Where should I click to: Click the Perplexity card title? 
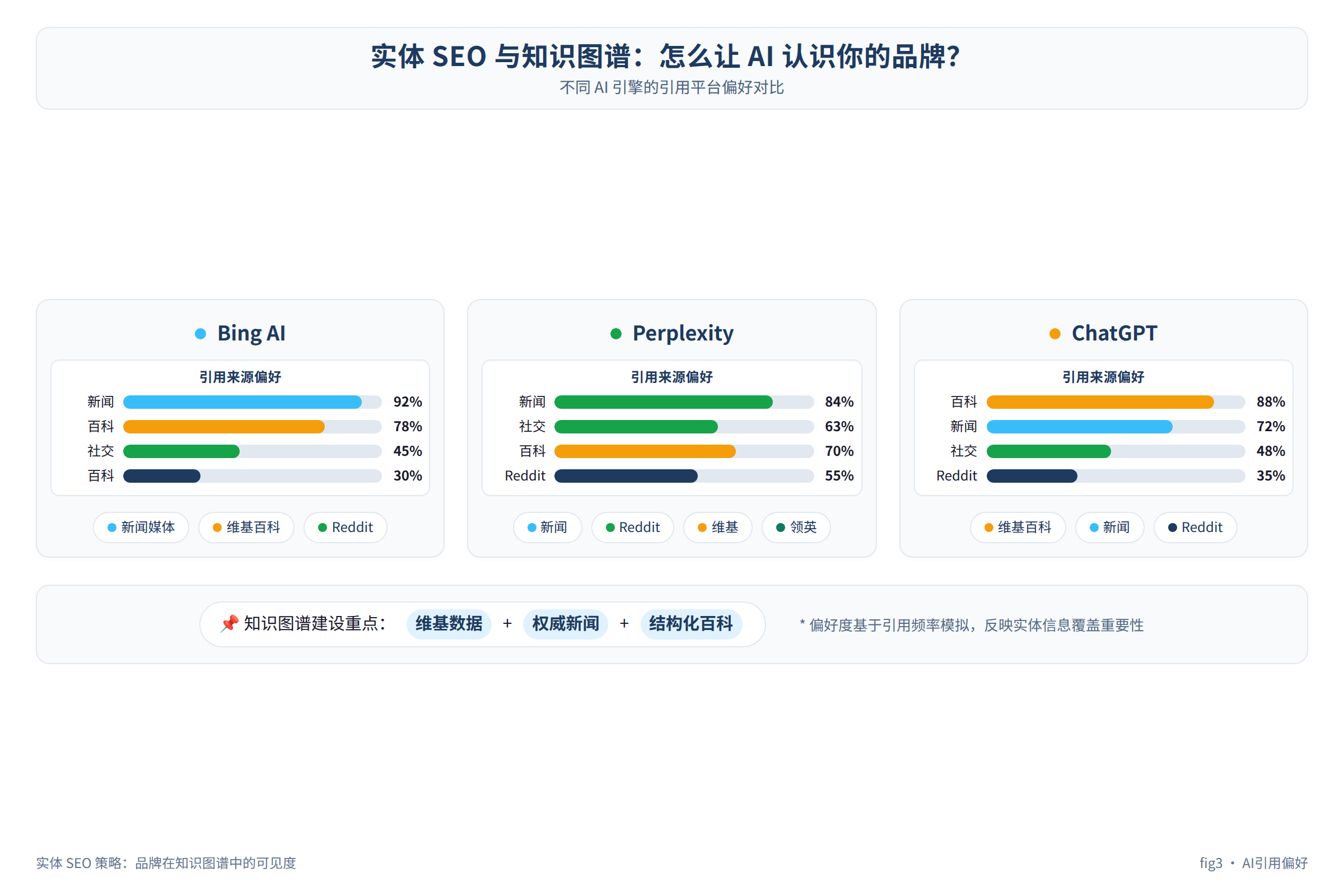683,334
